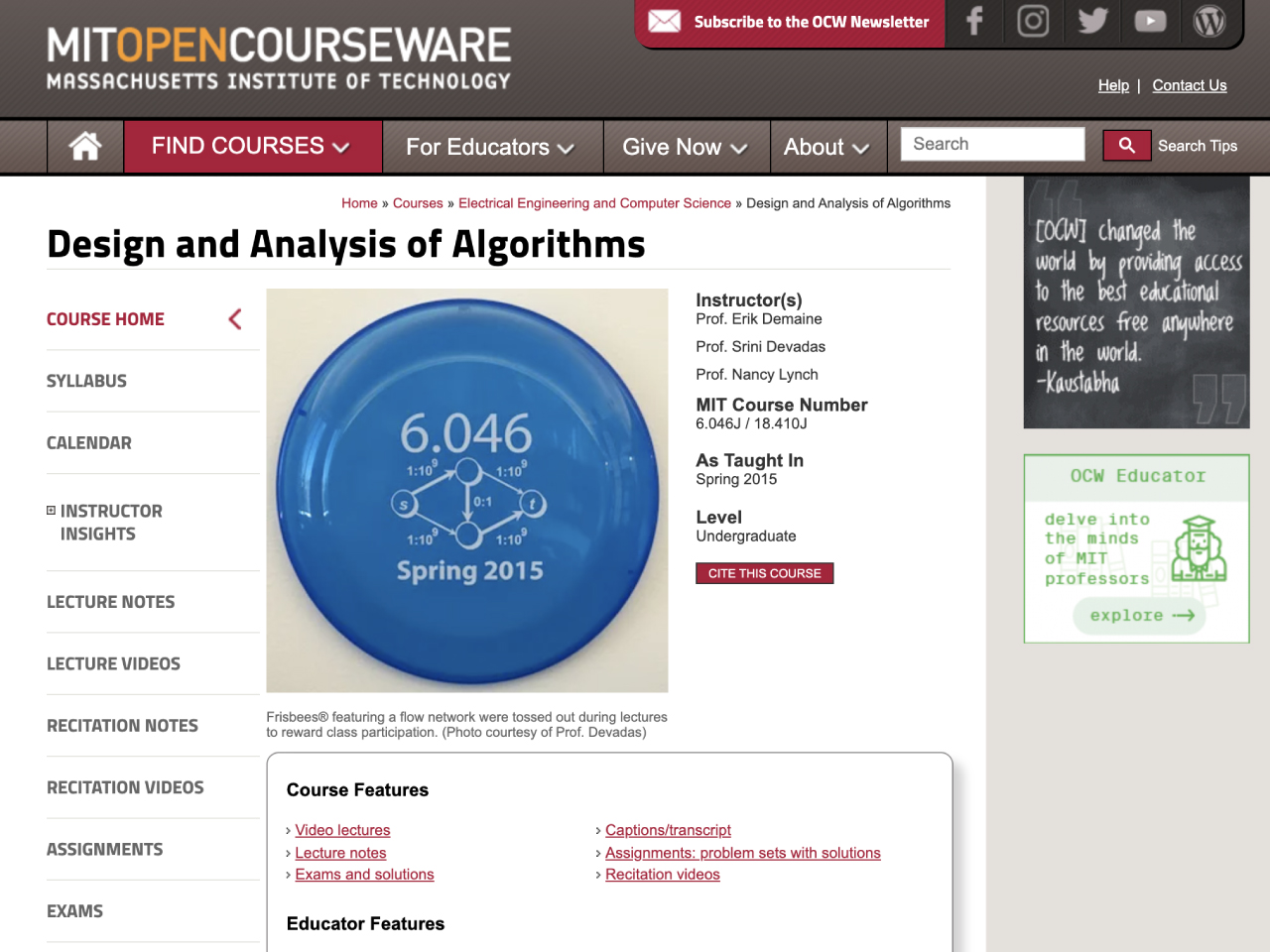Image resolution: width=1270 pixels, height=952 pixels.
Task: Click Home breadcrumb link
Action: (x=359, y=203)
